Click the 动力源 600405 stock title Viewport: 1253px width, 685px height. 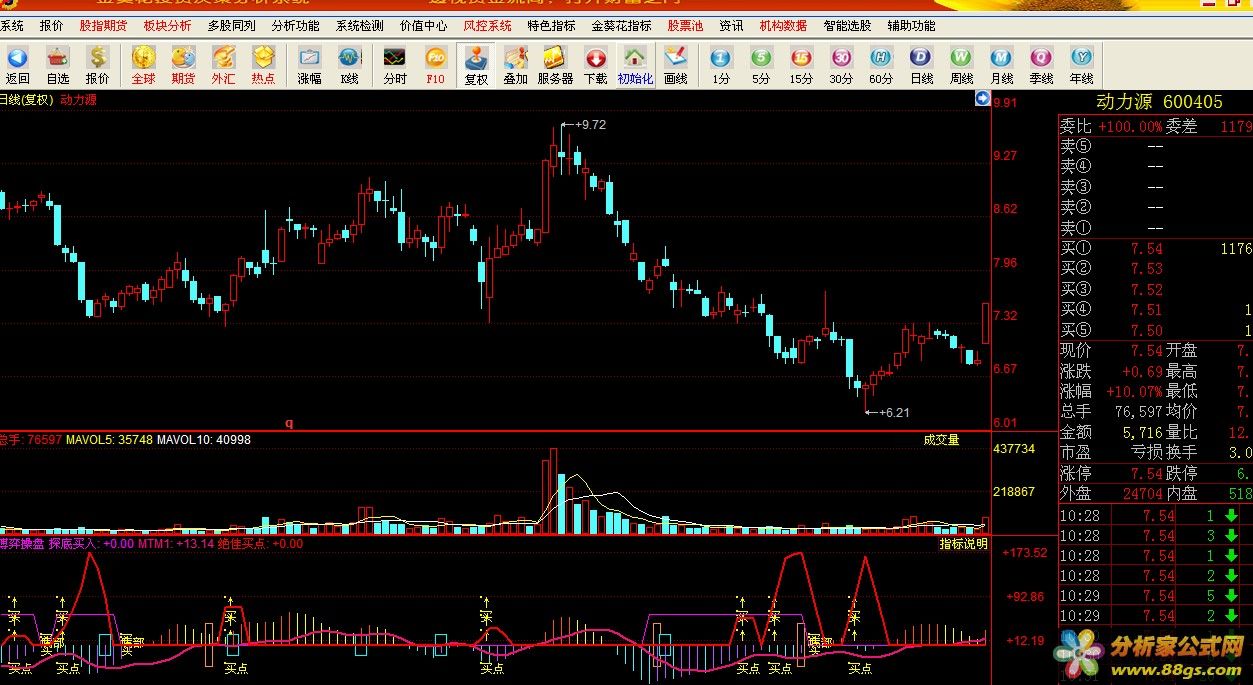[x=1159, y=101]
